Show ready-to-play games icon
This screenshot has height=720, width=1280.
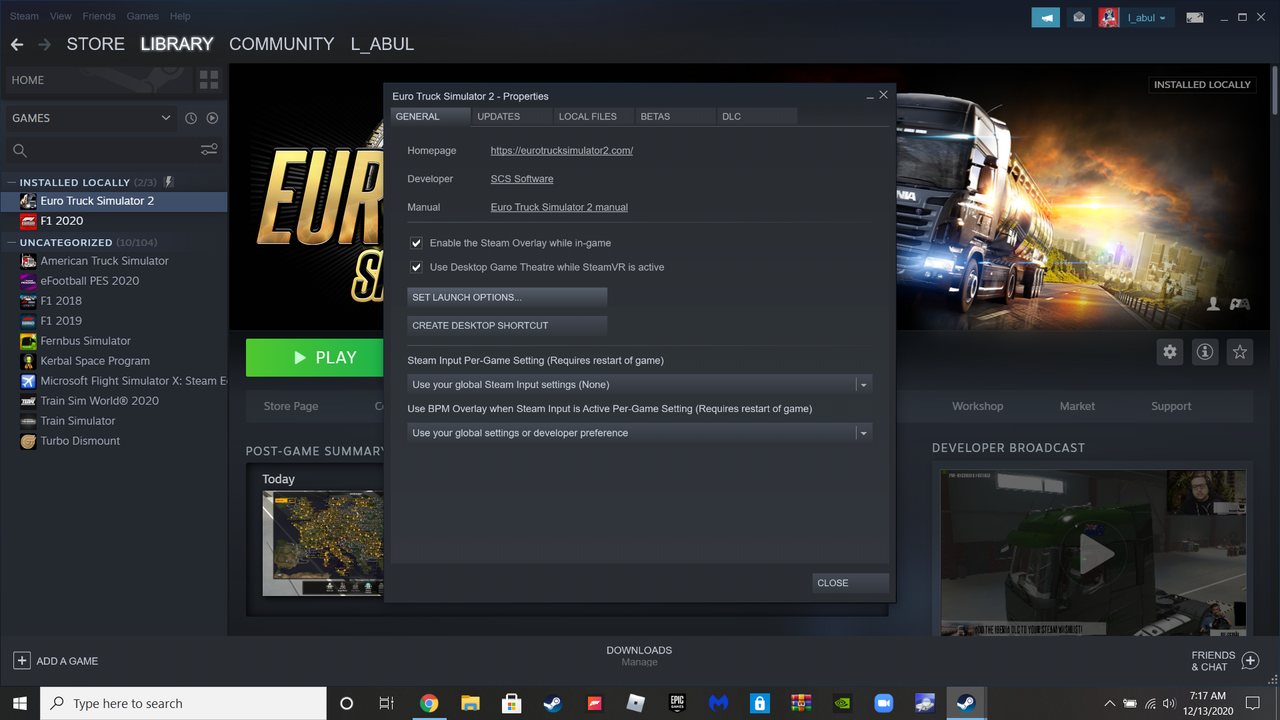pos(212,118)
